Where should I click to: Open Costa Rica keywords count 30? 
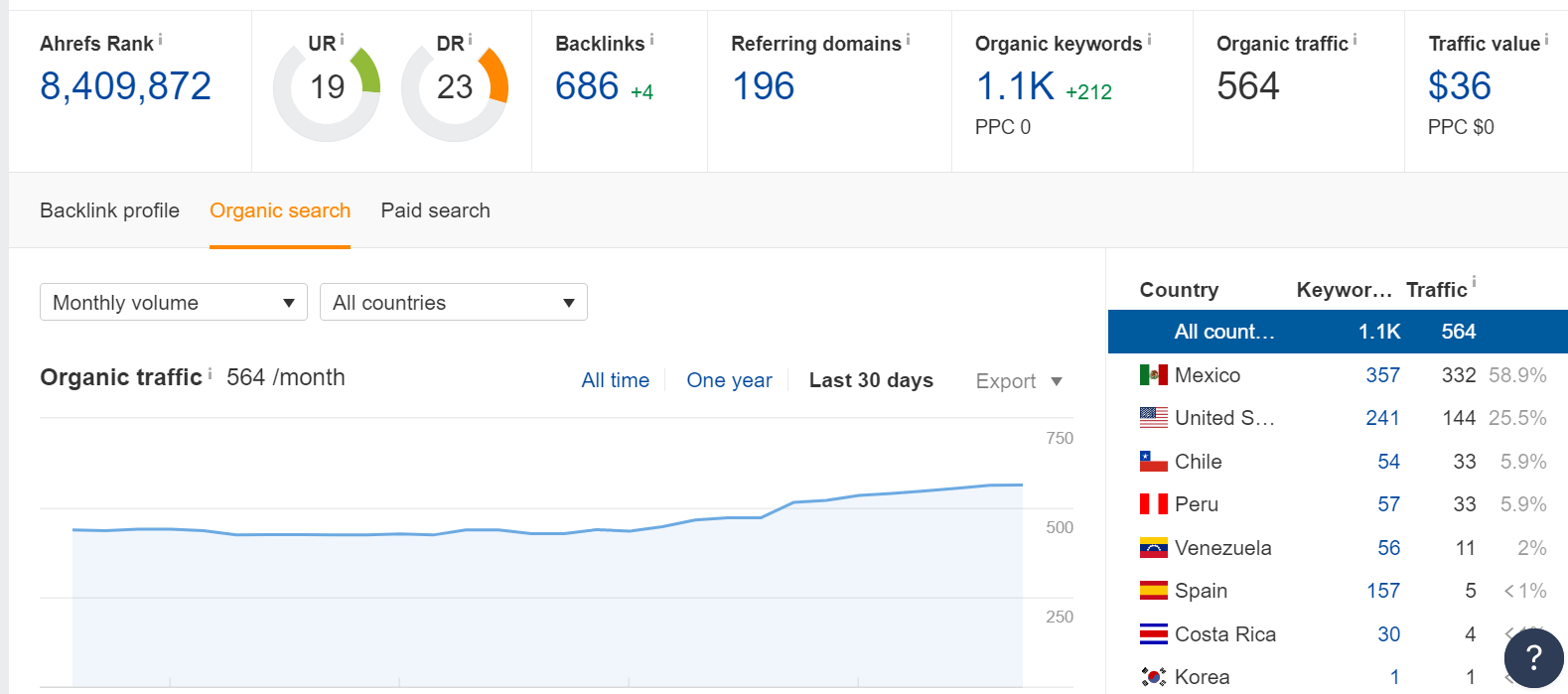1388,634
